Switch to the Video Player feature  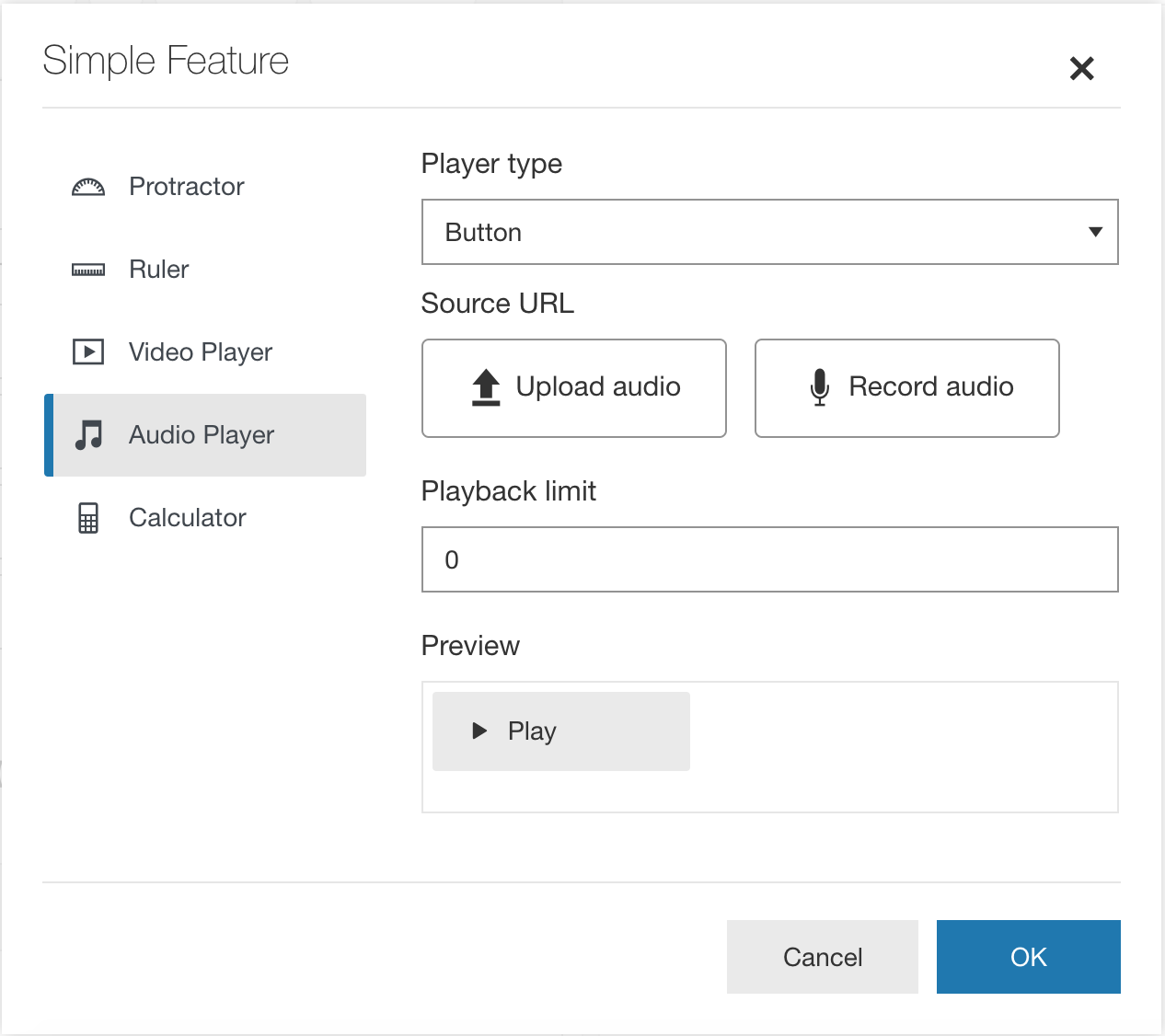205,352
